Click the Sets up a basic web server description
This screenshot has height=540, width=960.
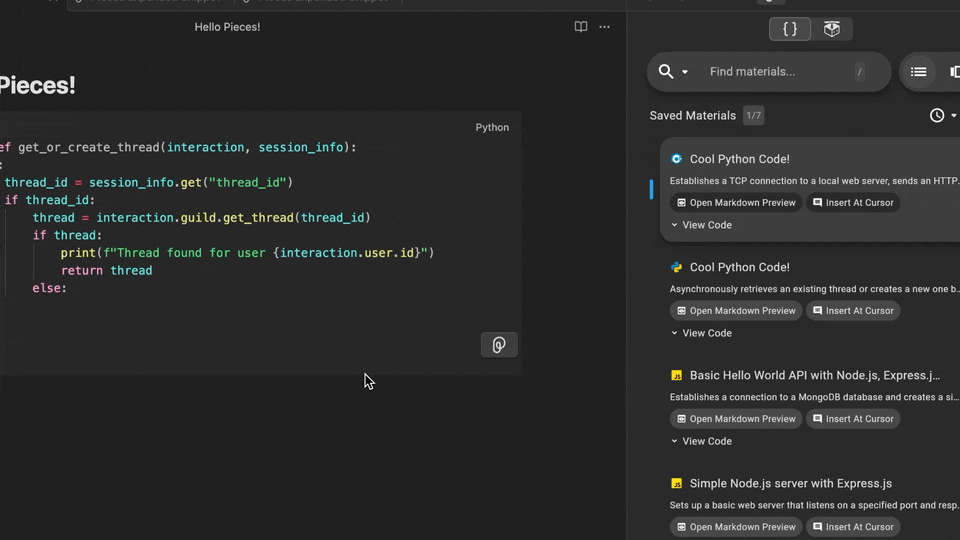tap(814, 505)
